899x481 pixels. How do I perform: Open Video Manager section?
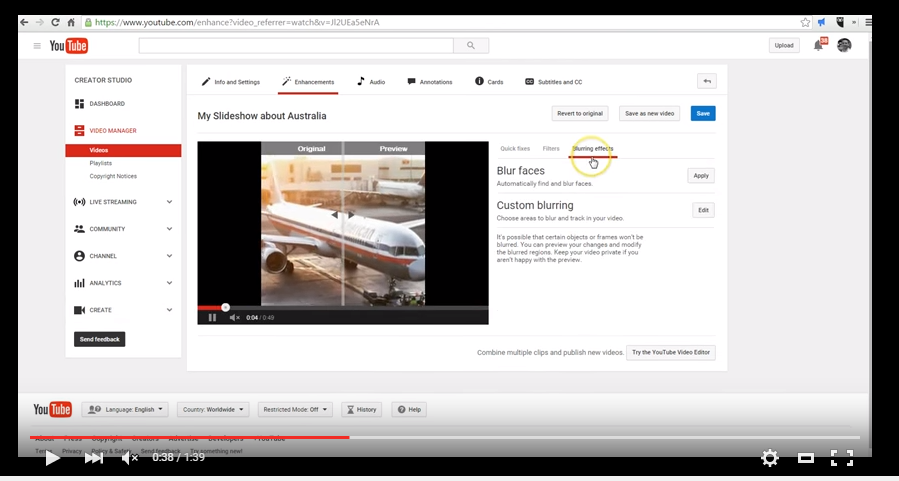coord(106,131)
